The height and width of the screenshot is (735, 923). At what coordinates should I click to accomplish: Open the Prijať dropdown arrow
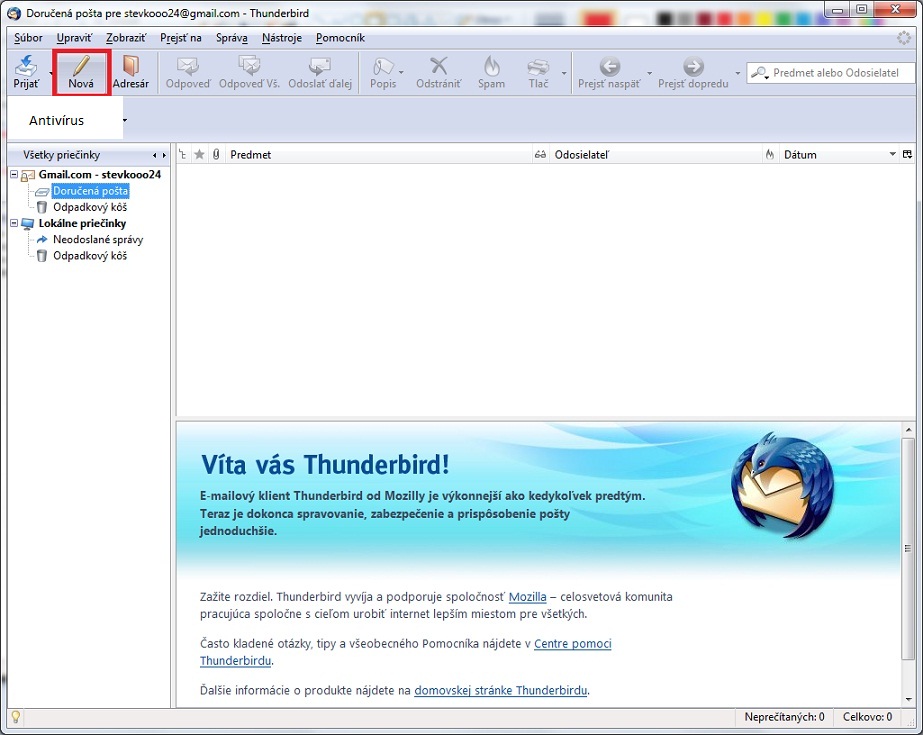point(51,73)
